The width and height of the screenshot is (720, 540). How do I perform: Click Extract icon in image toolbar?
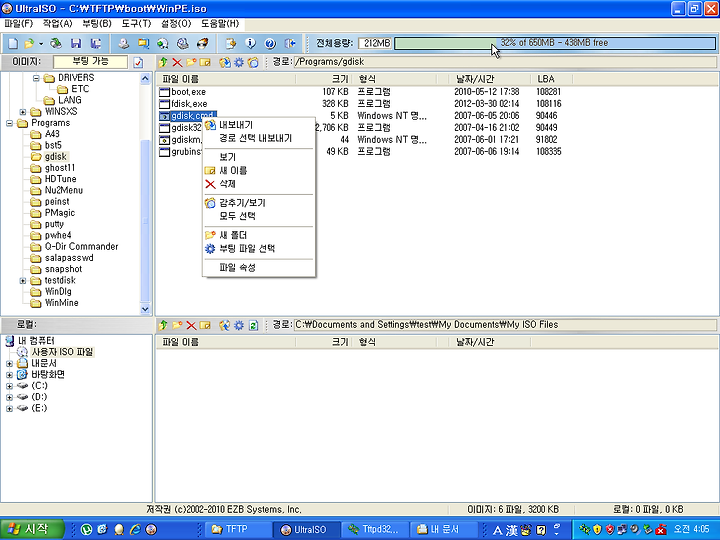pyautogui.click(x=225, y=62)
